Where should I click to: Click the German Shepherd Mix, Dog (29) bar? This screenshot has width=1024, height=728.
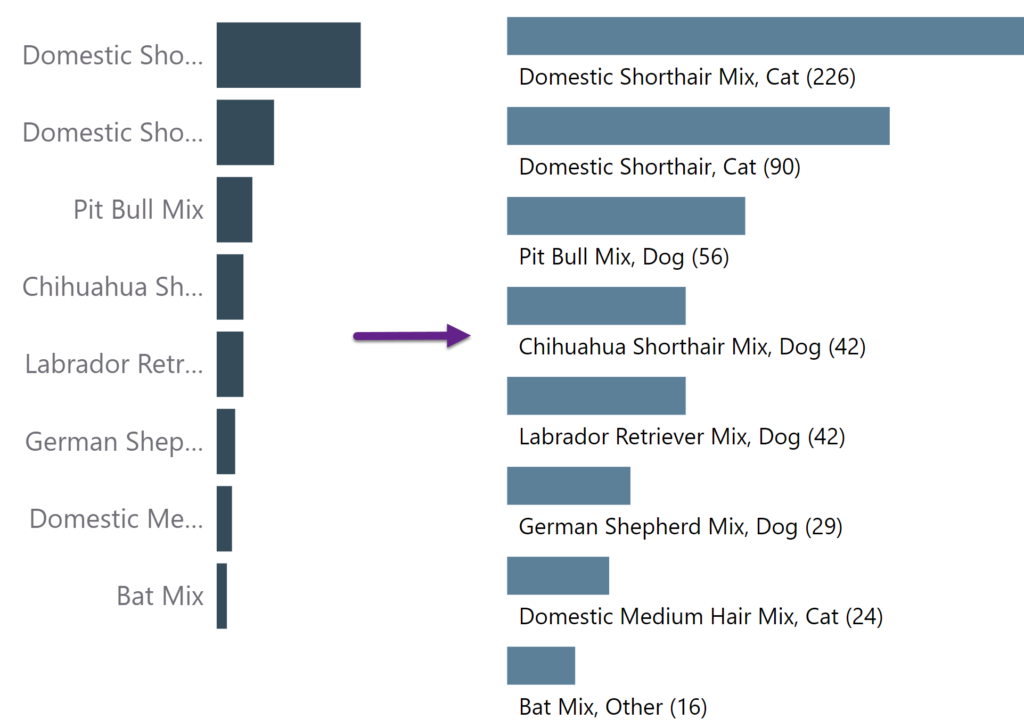568,486
